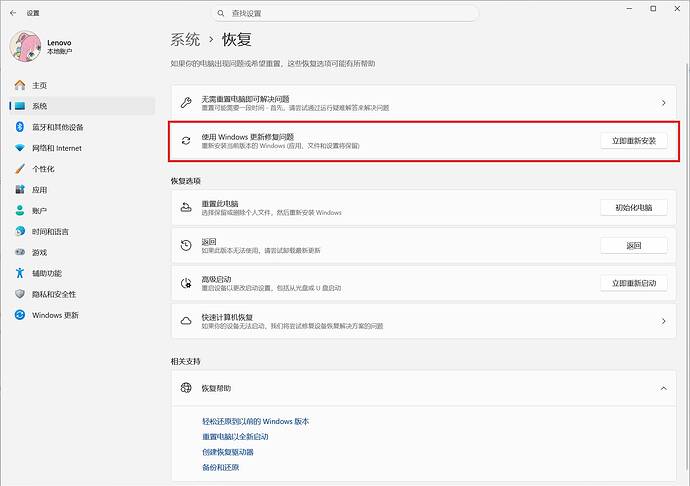
Task: Open link 备份和还原
Action: 220,467
